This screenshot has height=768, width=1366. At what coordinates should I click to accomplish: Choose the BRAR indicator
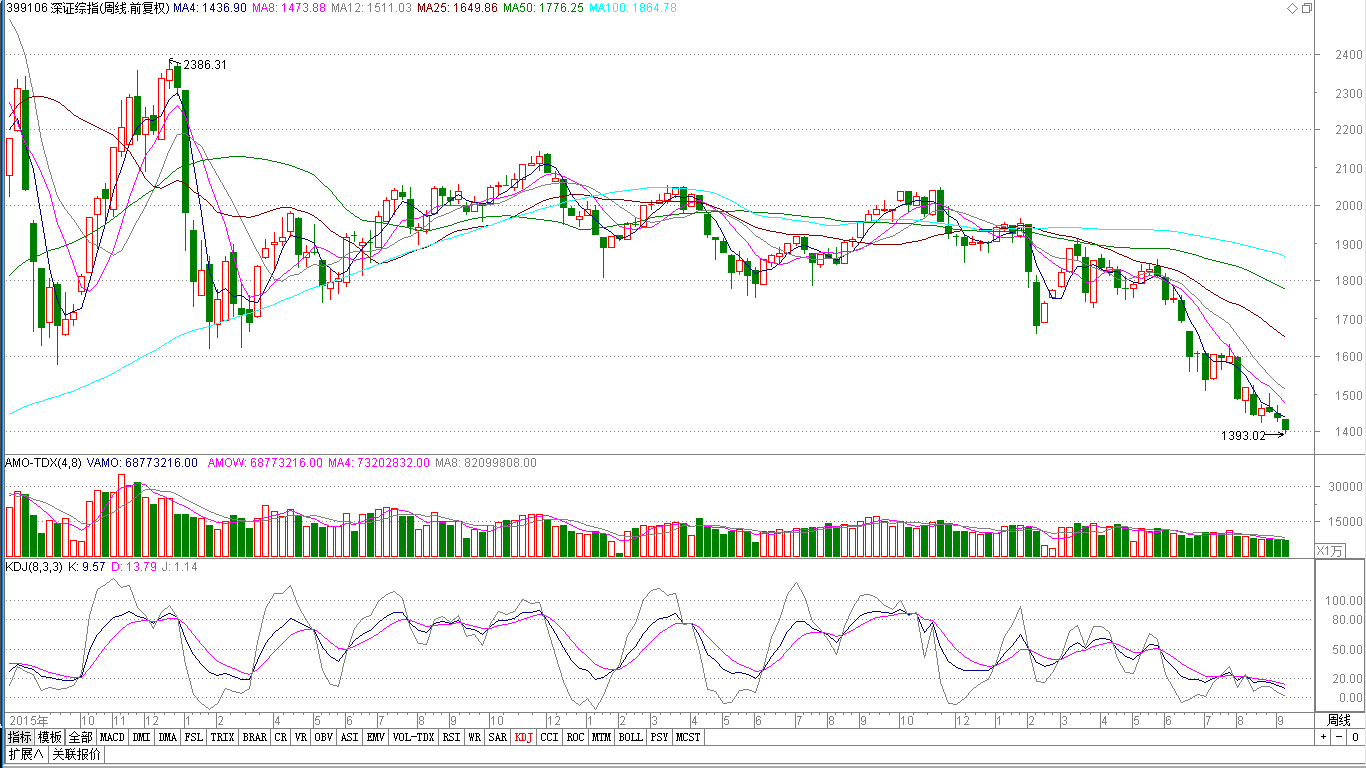(255, 737)
